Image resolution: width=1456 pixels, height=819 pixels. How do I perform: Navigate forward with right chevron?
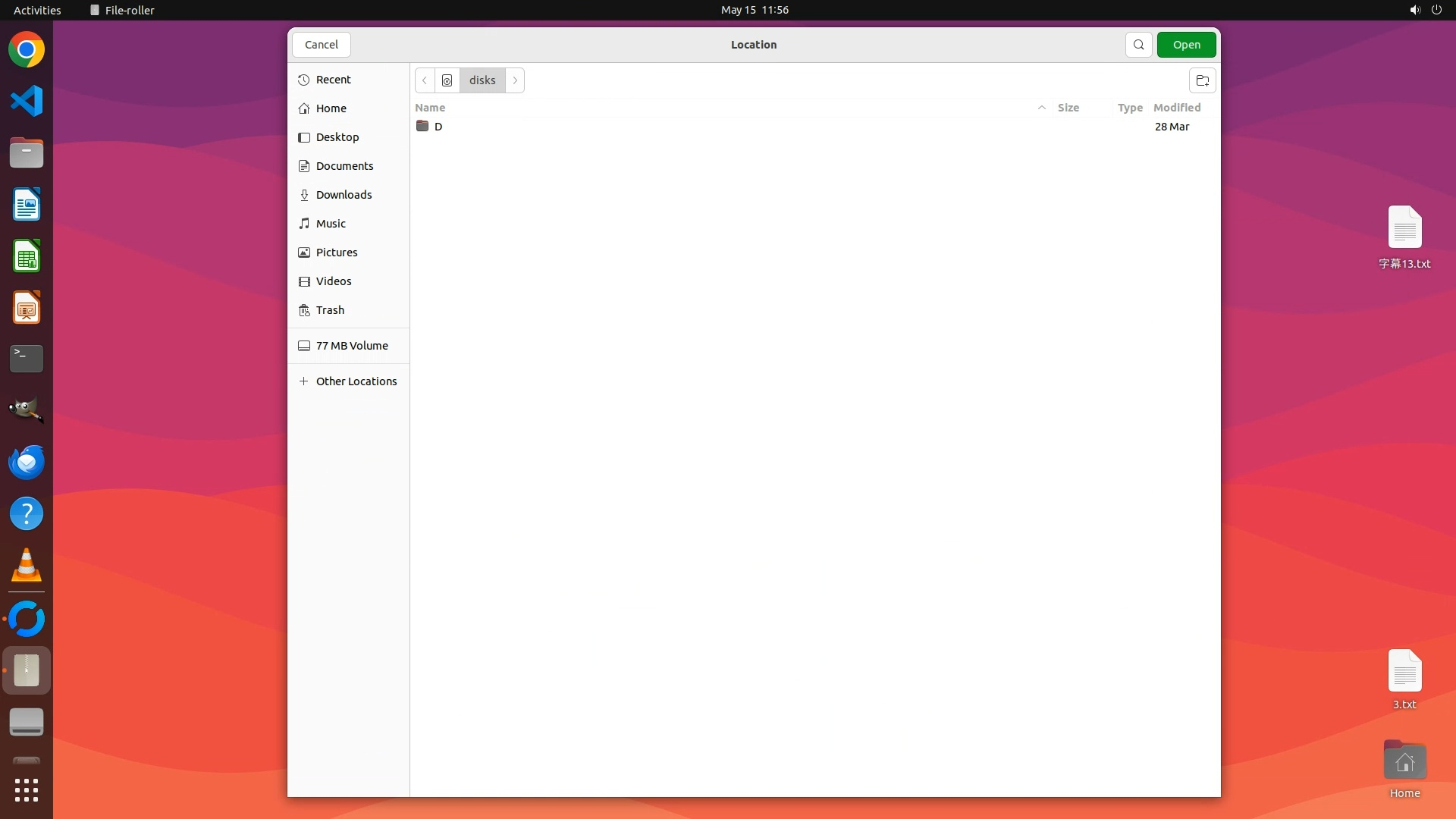pos(515,80)
